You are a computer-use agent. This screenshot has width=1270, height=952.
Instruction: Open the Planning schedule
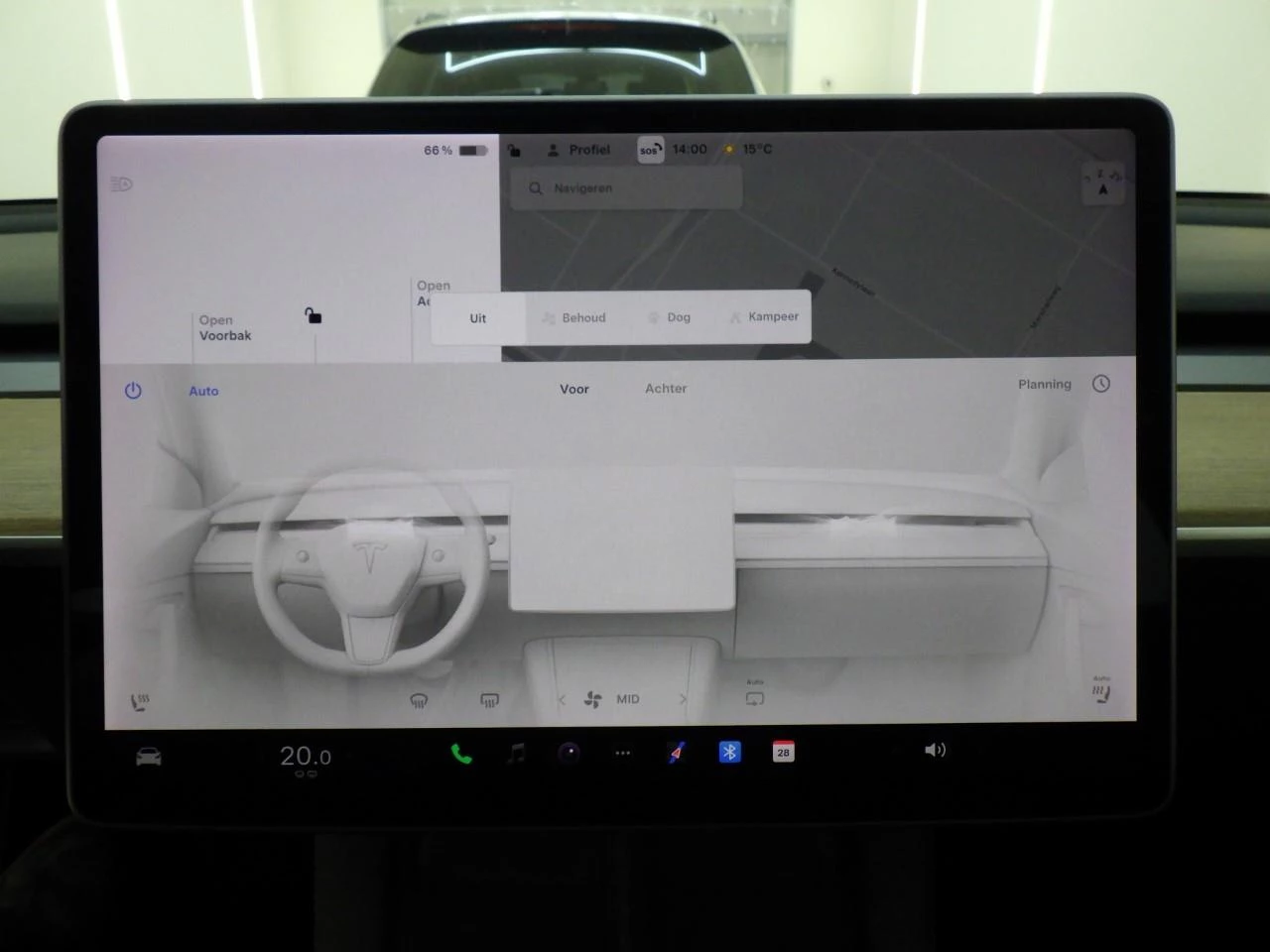pos(1045,384)
